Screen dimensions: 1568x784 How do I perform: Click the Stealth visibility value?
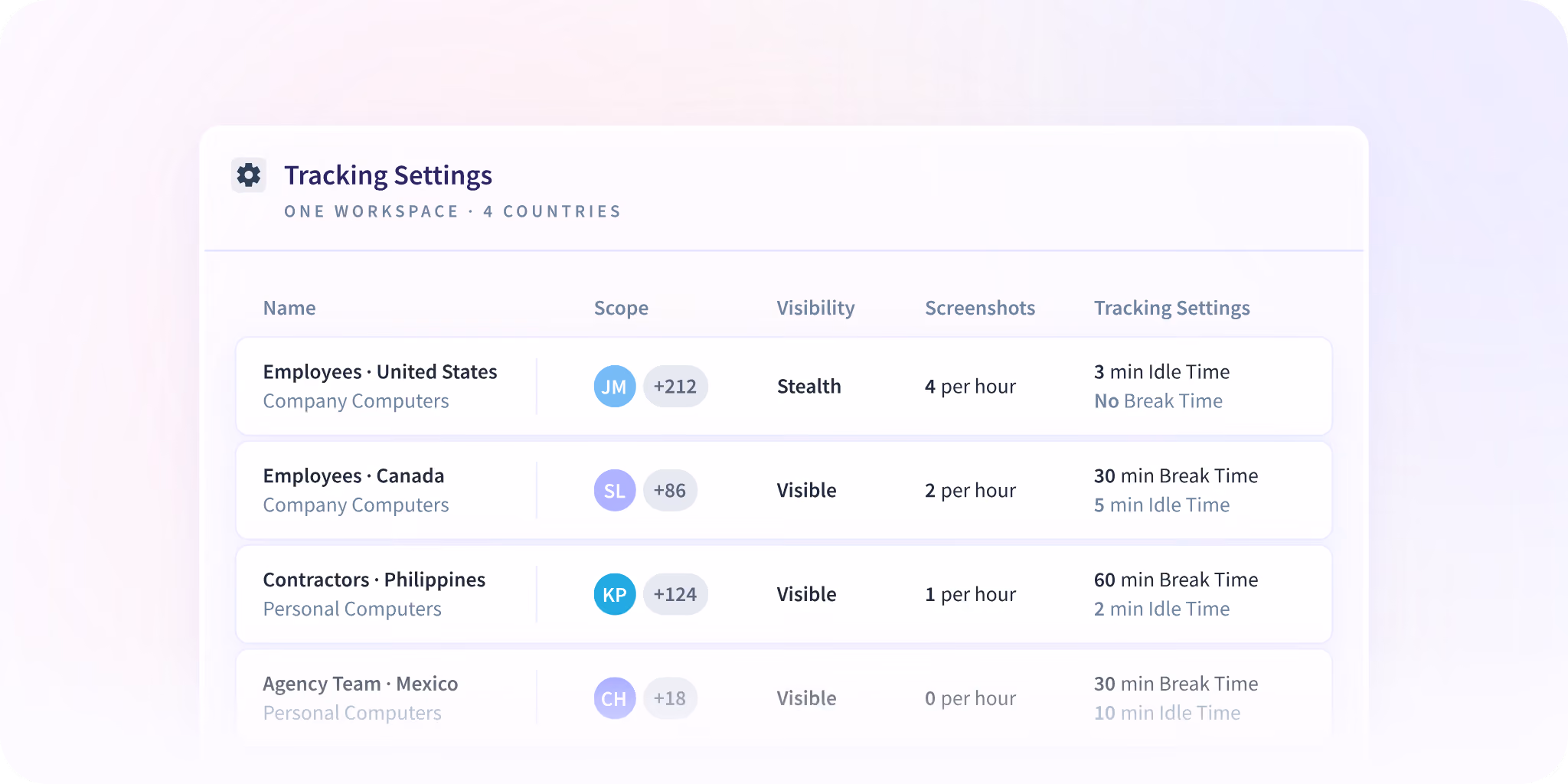pos(808,387)
